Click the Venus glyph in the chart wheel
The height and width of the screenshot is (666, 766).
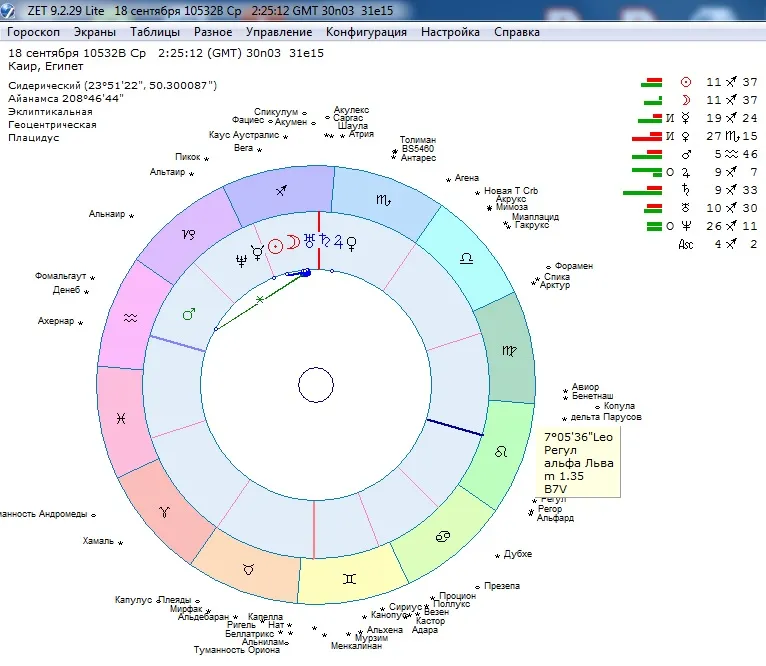(351, 242)
